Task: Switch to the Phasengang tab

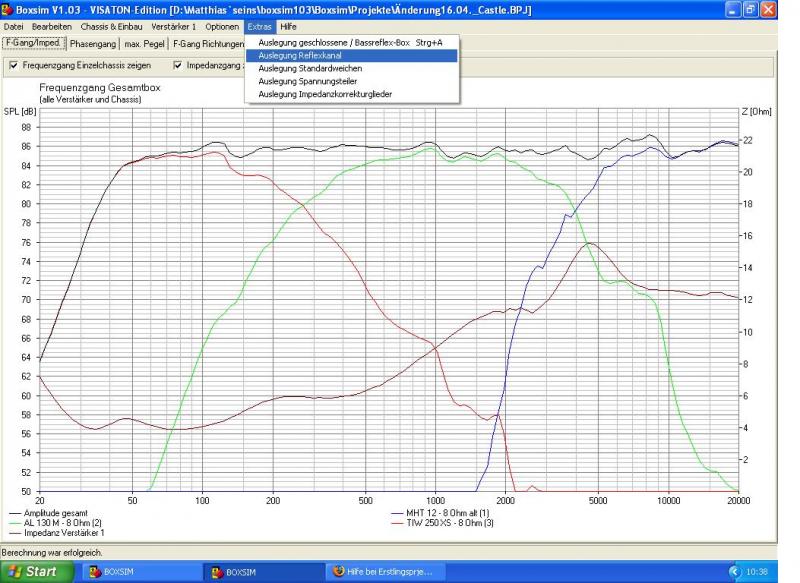Action: pyautogui.click(x=93, y=43)
